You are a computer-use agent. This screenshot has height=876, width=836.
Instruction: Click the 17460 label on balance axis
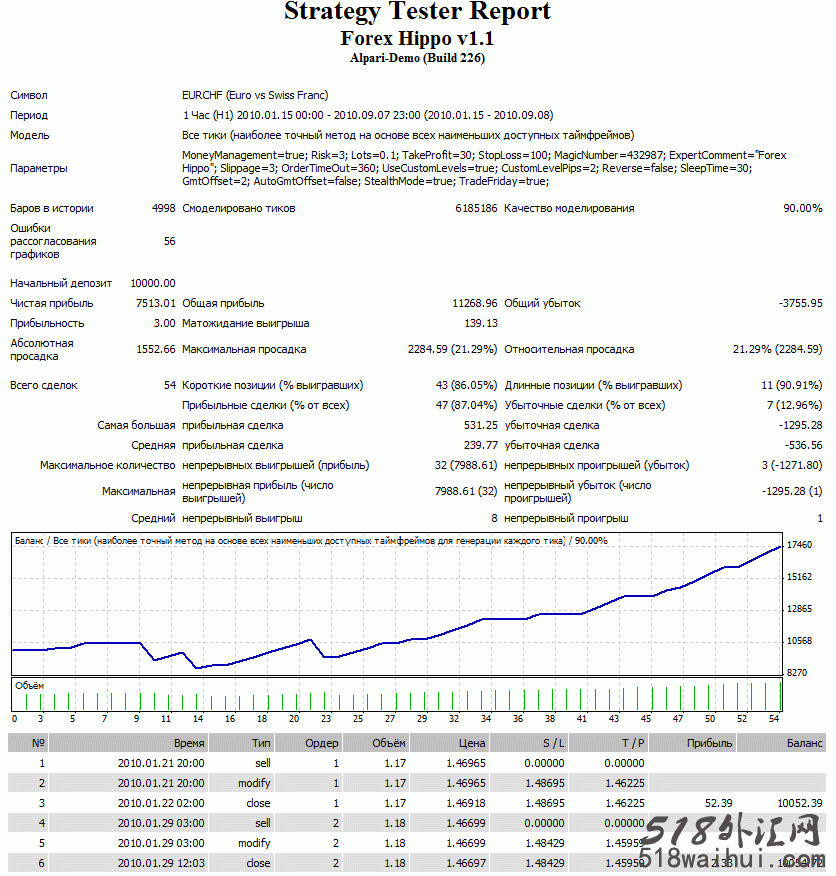800,545
